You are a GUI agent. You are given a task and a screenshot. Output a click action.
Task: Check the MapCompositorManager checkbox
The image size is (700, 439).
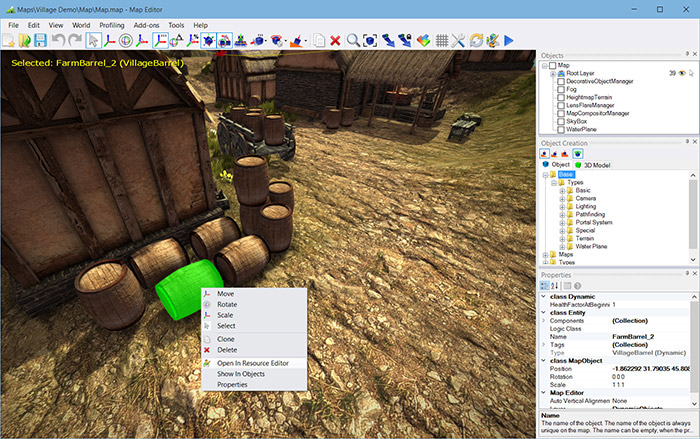tap(561, 113)
